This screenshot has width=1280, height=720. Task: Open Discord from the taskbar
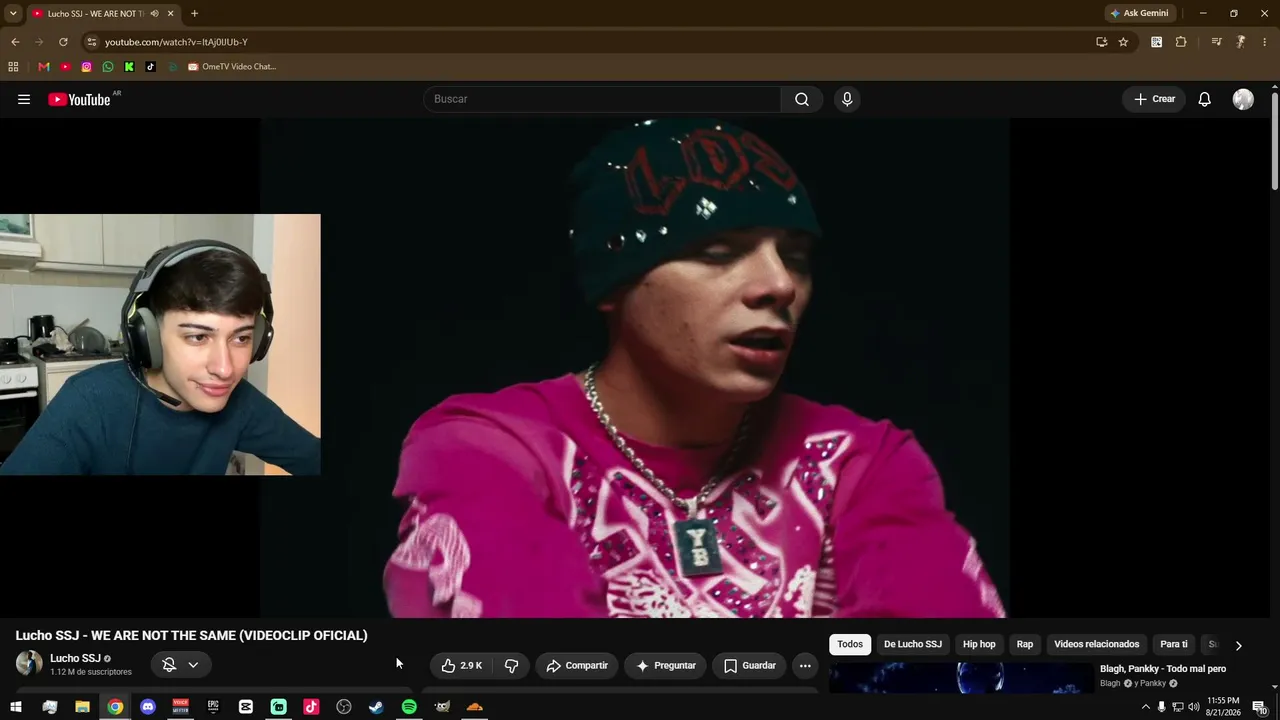pyautogui.click(x=148, y=707)
